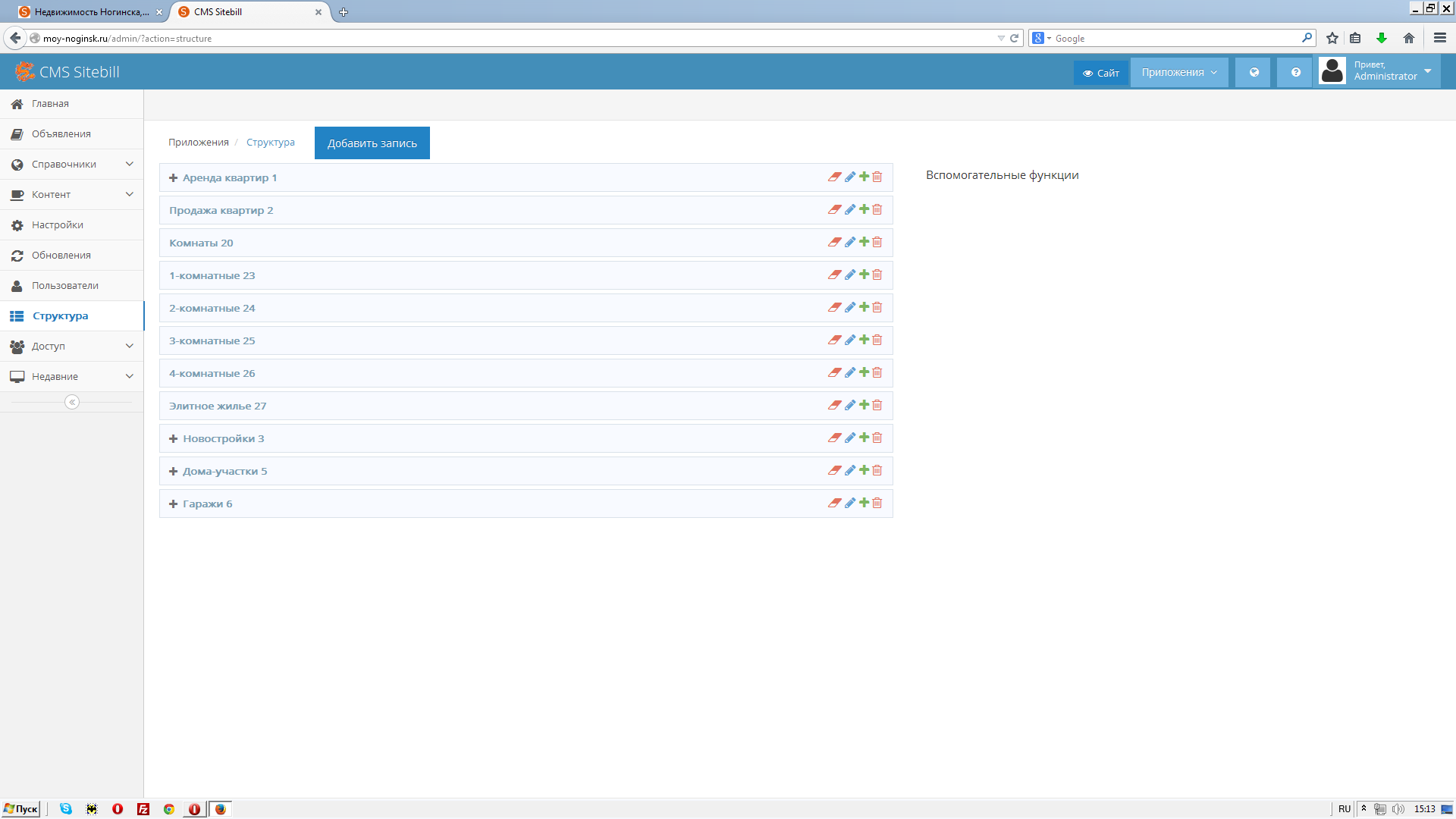The image size is (1456, 819).
Task: Open a new browser tab
Action: (344, 12)
